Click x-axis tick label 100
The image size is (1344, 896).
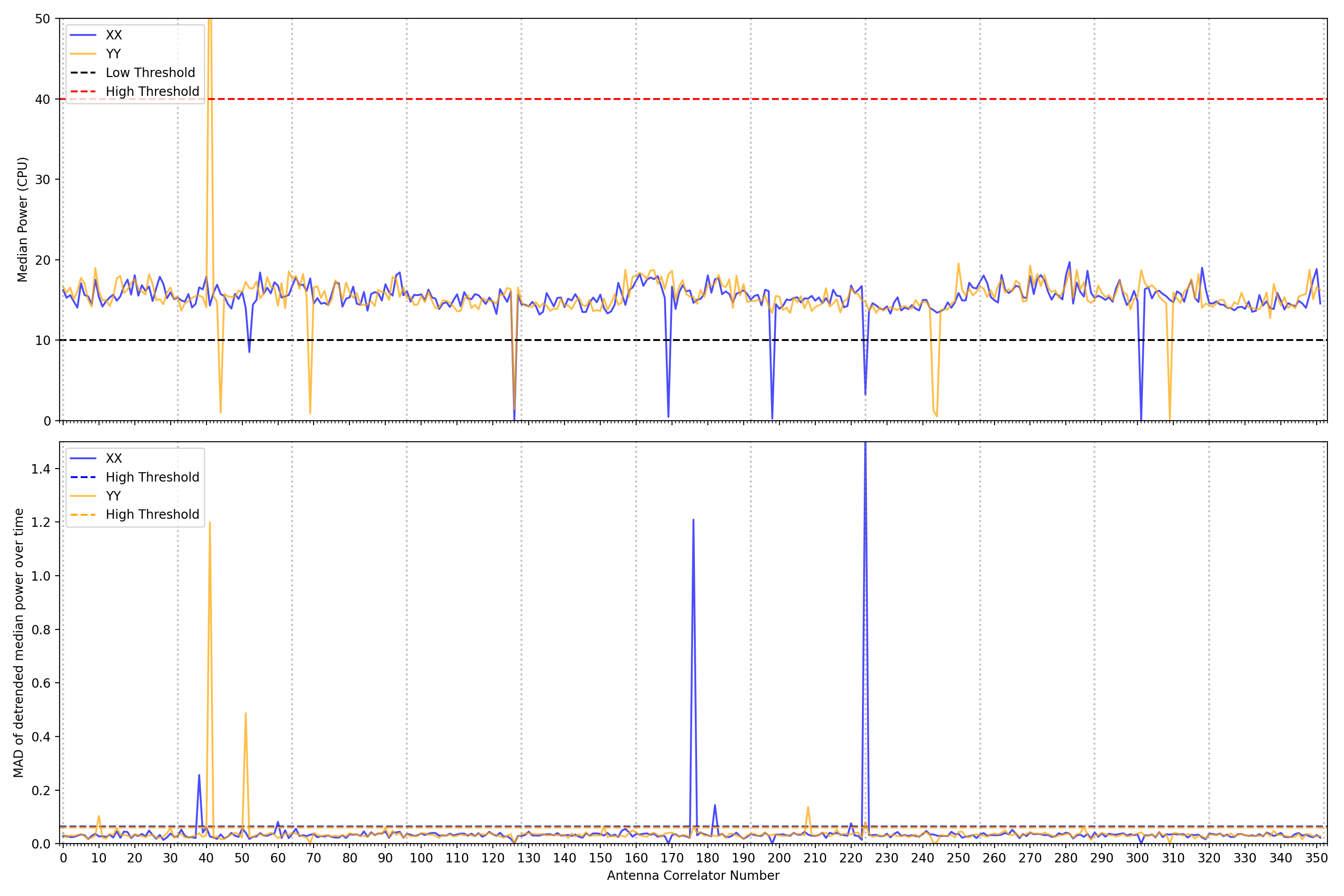coord(421,858)
